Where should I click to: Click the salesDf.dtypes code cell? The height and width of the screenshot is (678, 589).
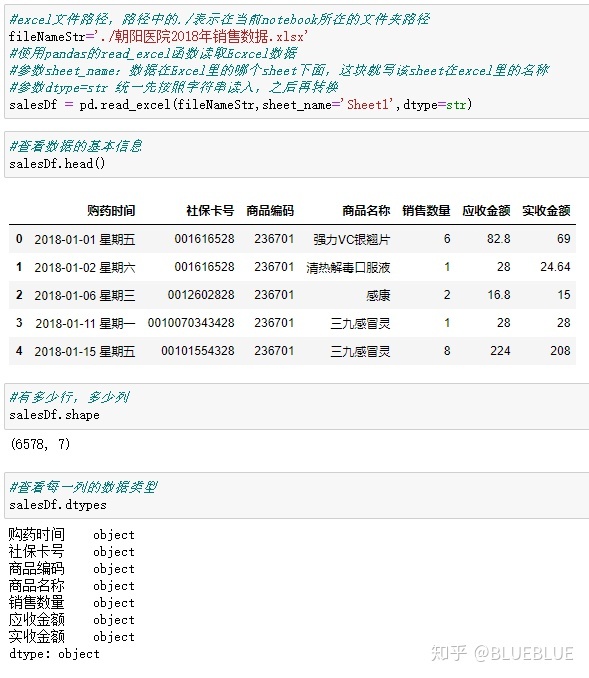[x=297, y=496]
